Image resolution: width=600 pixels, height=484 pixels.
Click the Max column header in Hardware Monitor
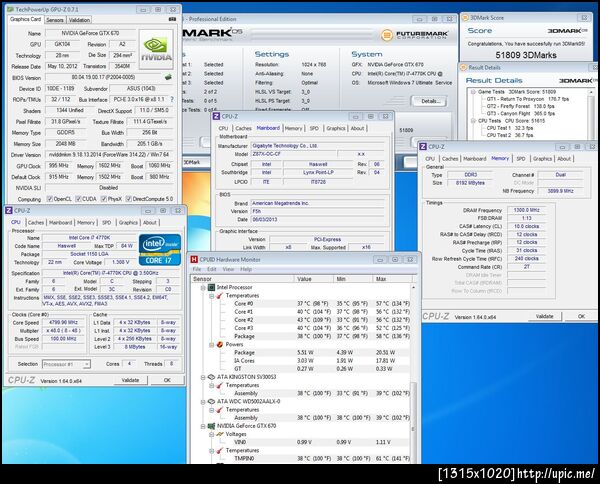point(392,279)
